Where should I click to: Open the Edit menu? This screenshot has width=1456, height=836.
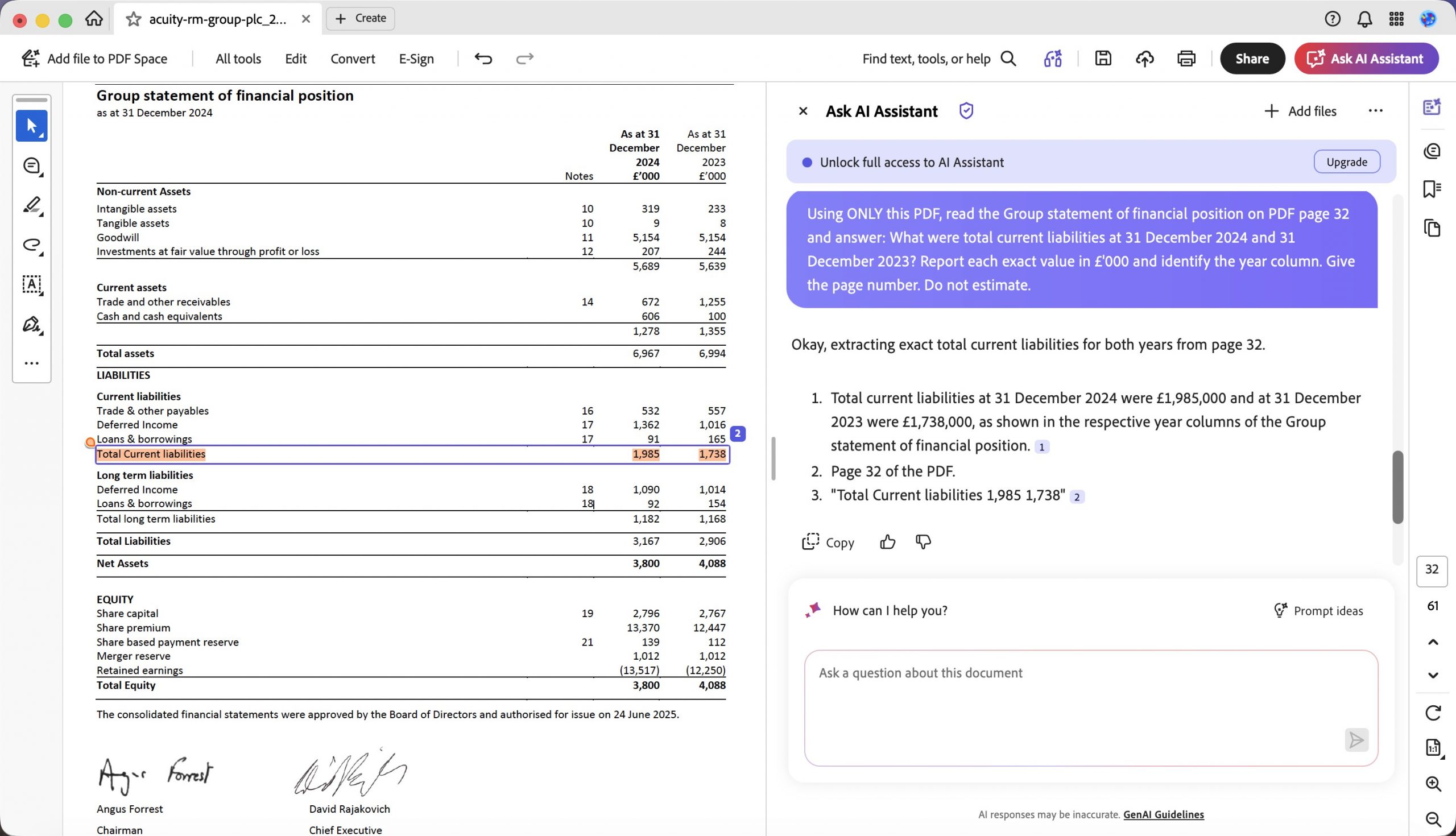(x=296, y=59)
